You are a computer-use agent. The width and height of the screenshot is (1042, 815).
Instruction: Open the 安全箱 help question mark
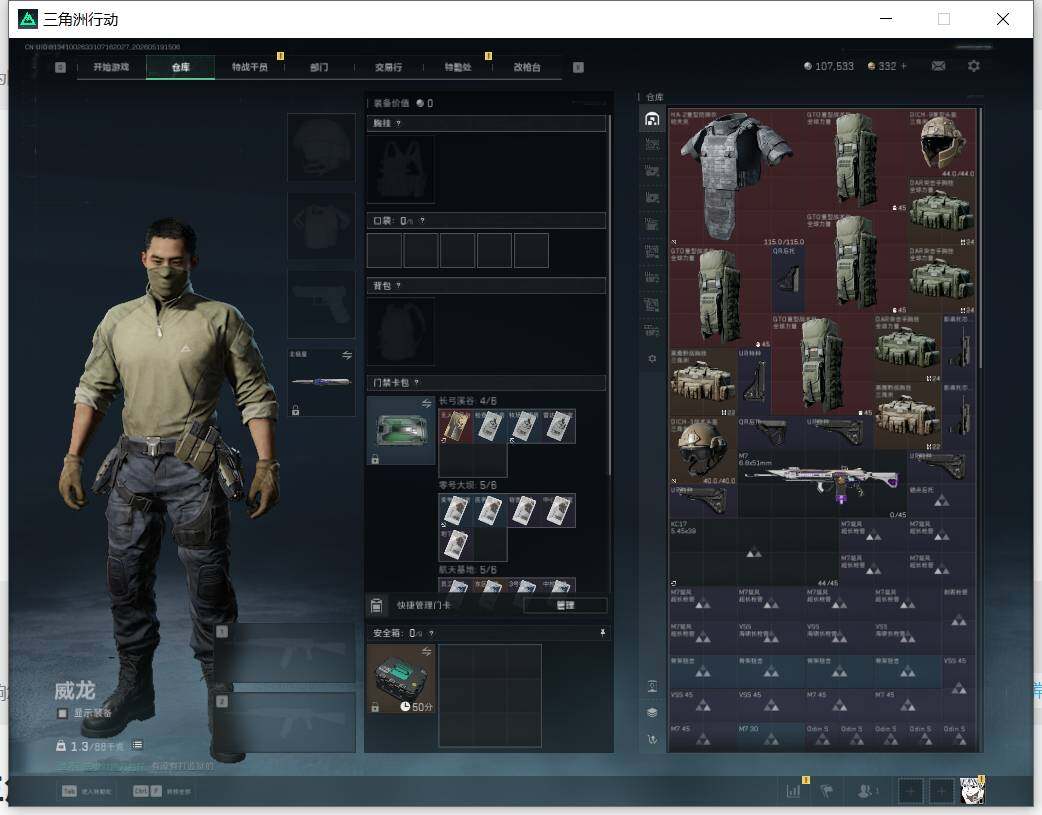[431, 634]
